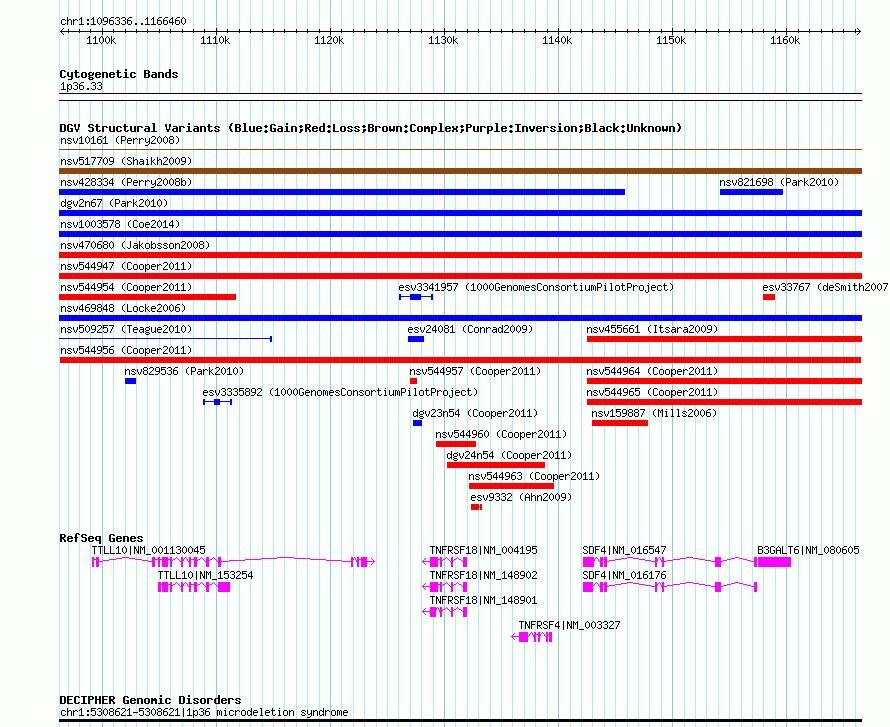The image size is (890, 727).
Task: Click the DECIPHER Genomic Disorders track title
Action: coord(150,700)
